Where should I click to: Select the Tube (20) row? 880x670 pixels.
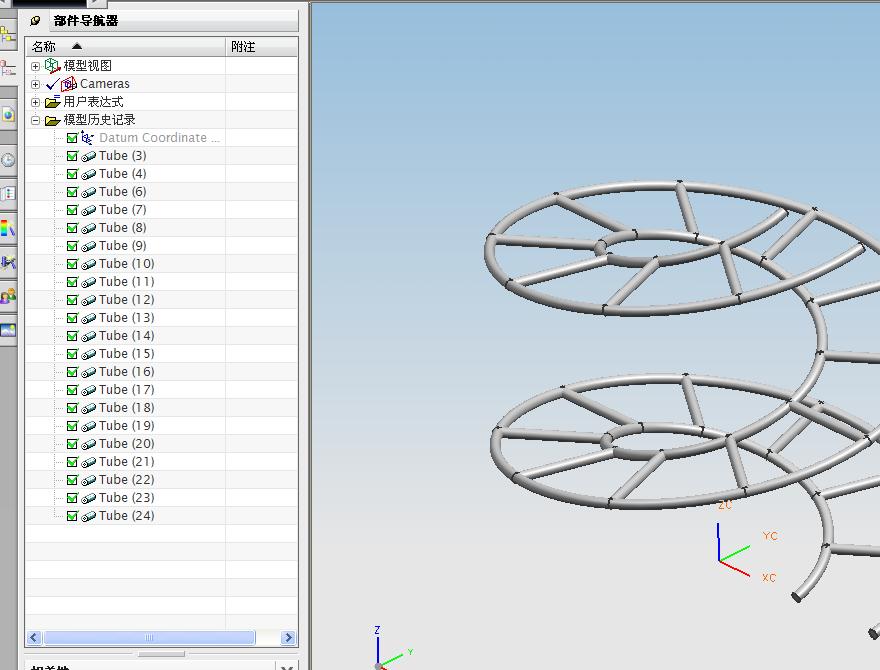[162, 444]
